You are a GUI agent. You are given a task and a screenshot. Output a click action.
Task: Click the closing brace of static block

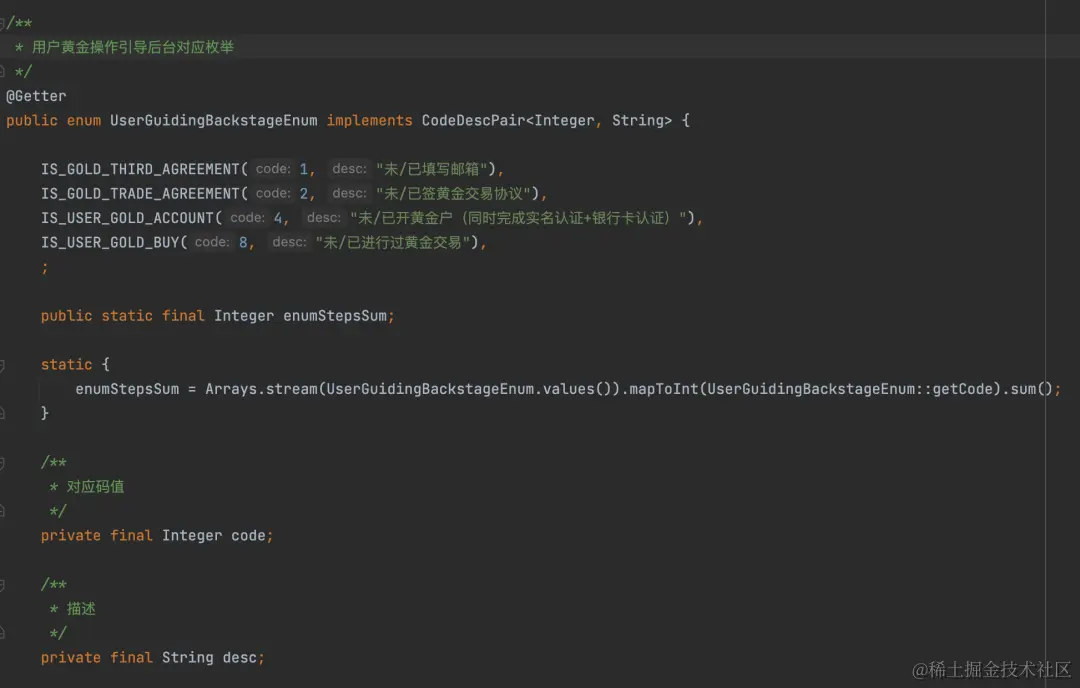click(45, 413)
